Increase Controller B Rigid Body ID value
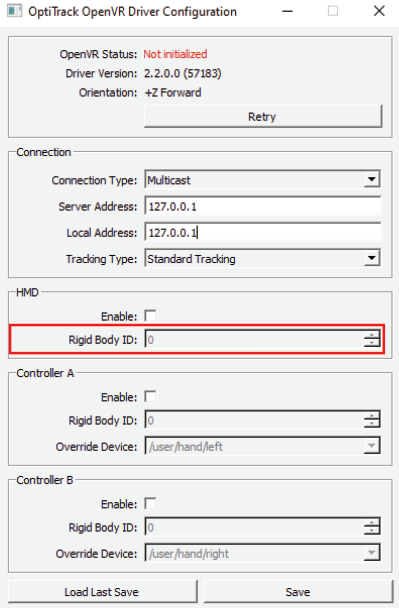Image resolution: width=399 pixels, height=608 pixels. pos(372,523)
